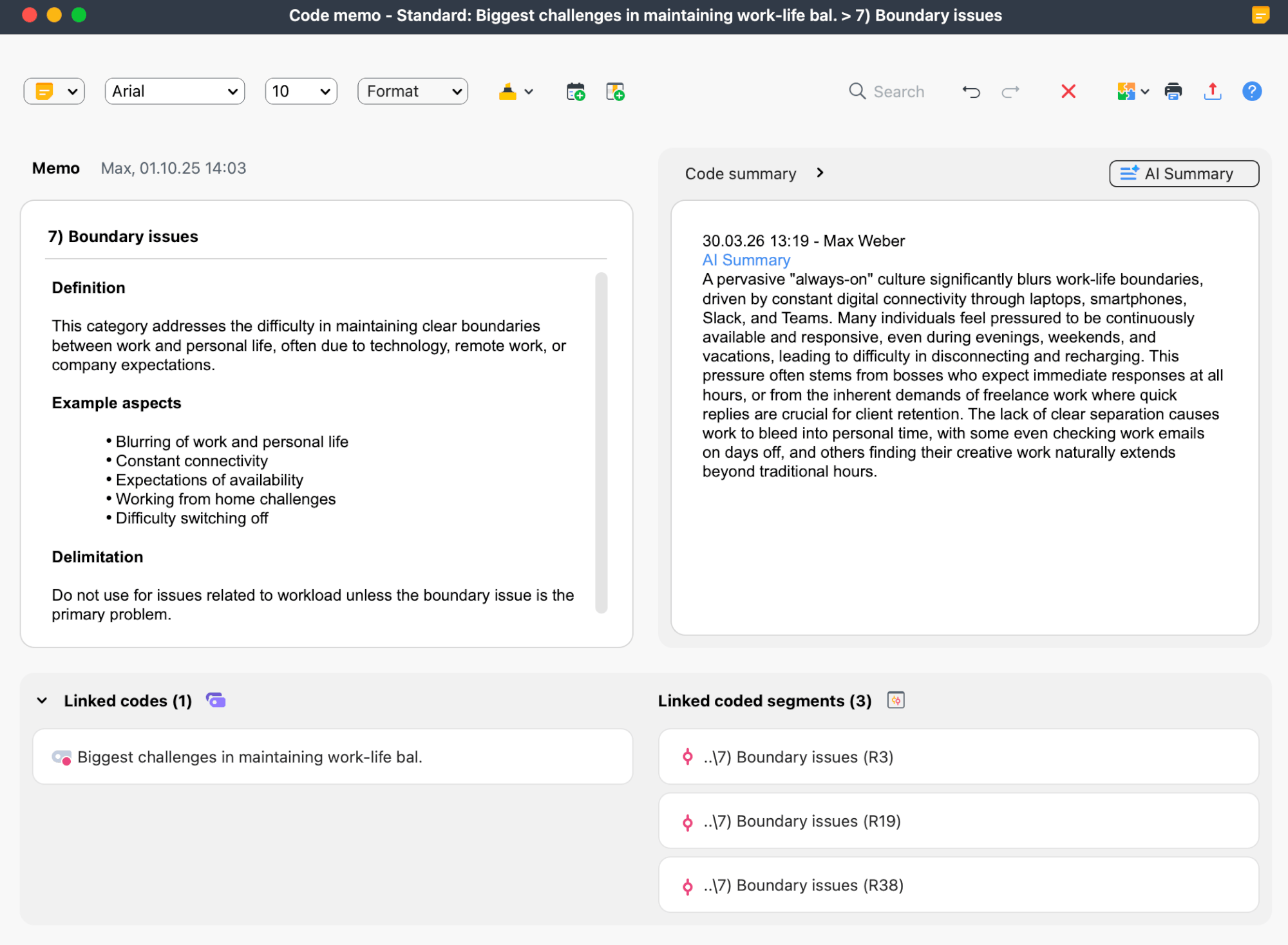Insert the current date into the memo
Viewport: 1288px width, 945px height.
coord(575,91)
